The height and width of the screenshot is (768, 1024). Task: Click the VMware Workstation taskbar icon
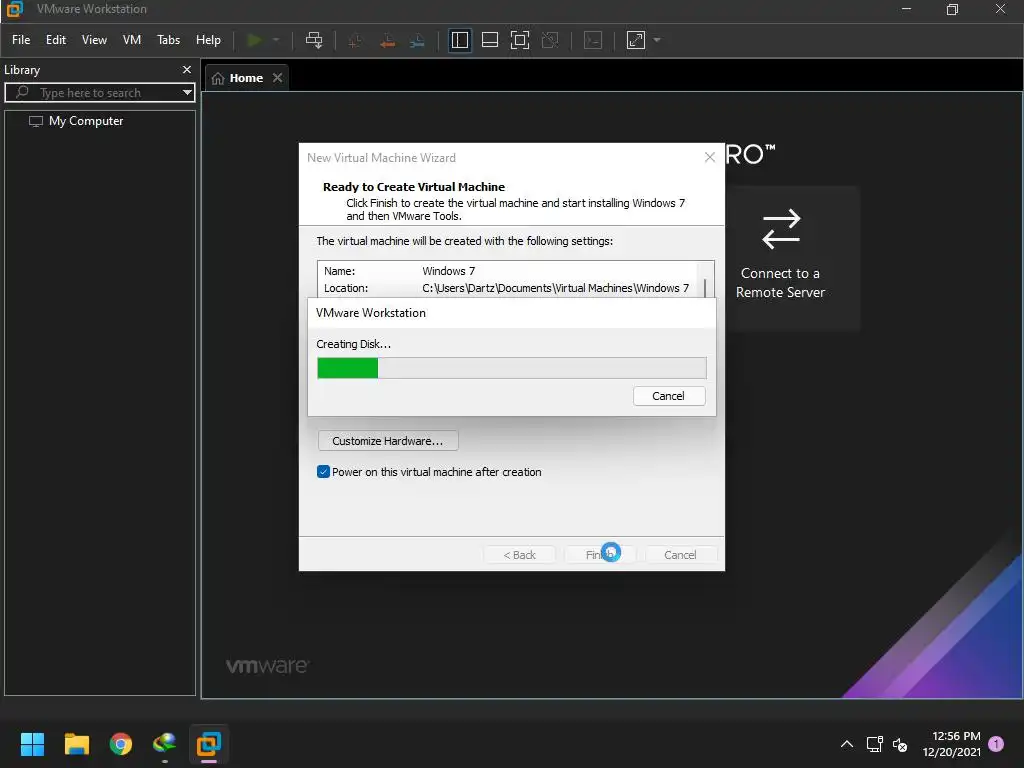[209, 744]
